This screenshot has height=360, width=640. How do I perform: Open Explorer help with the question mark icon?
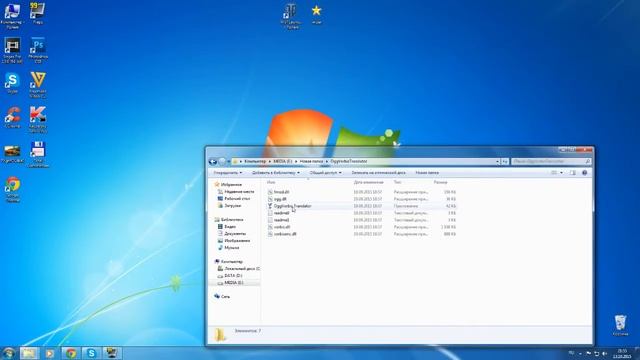584,173
